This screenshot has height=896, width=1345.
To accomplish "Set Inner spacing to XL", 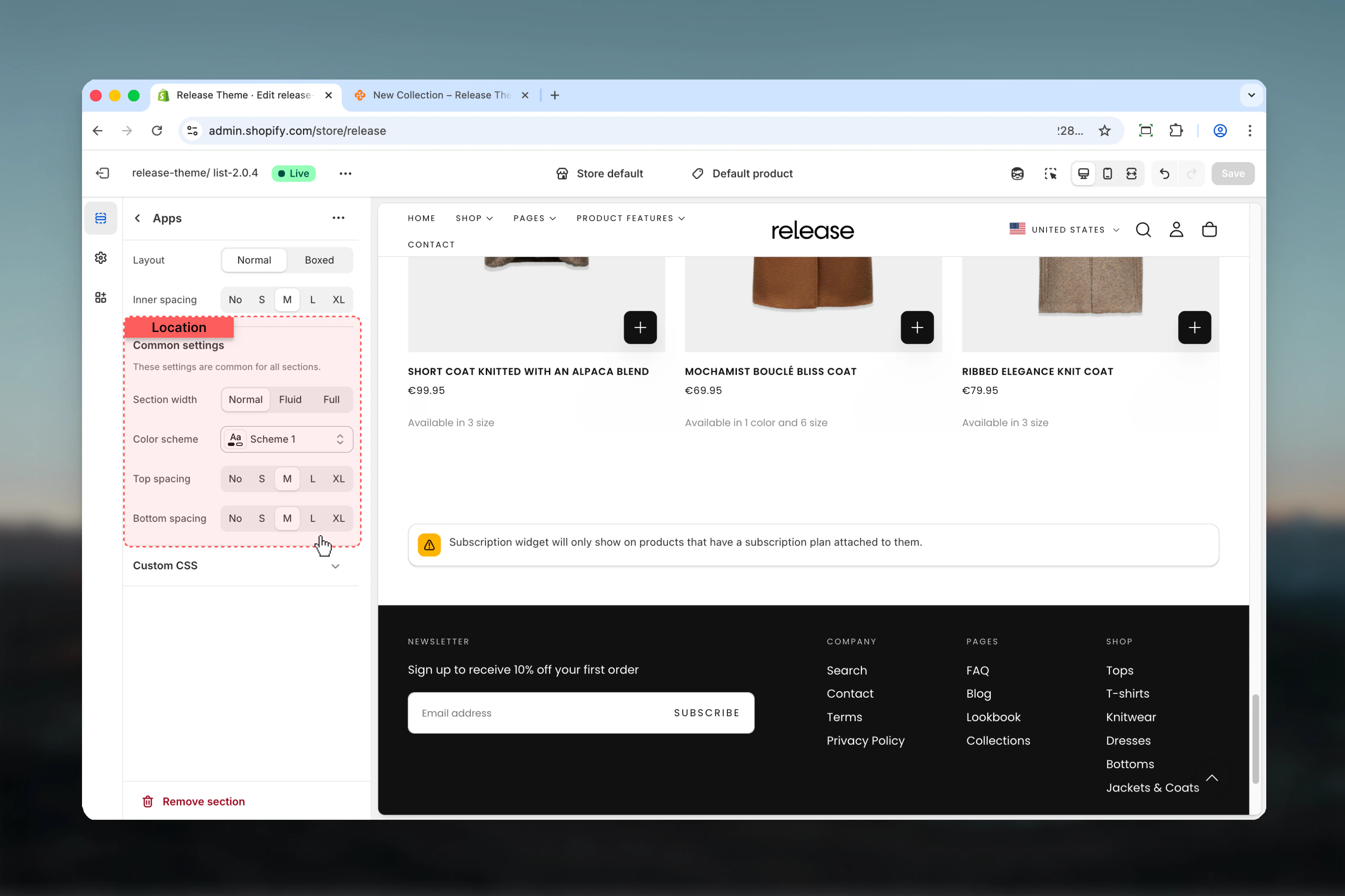I will pyautogui.click(x=338, y=300).
